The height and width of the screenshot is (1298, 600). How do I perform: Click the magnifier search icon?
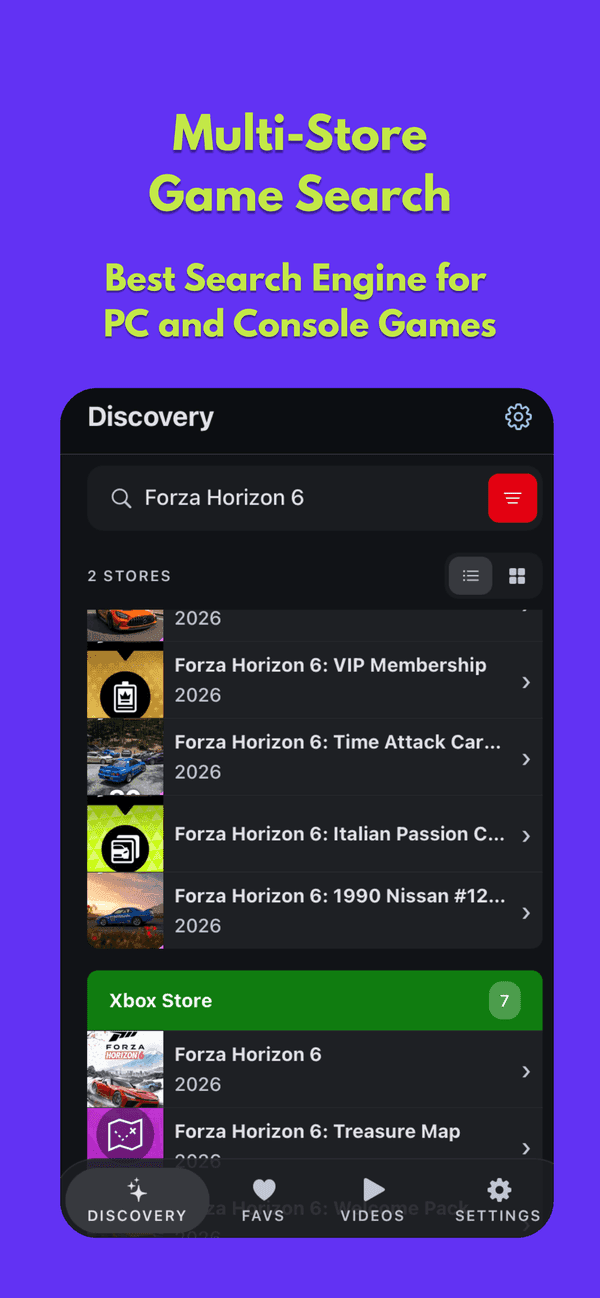(x=121, y=498)
